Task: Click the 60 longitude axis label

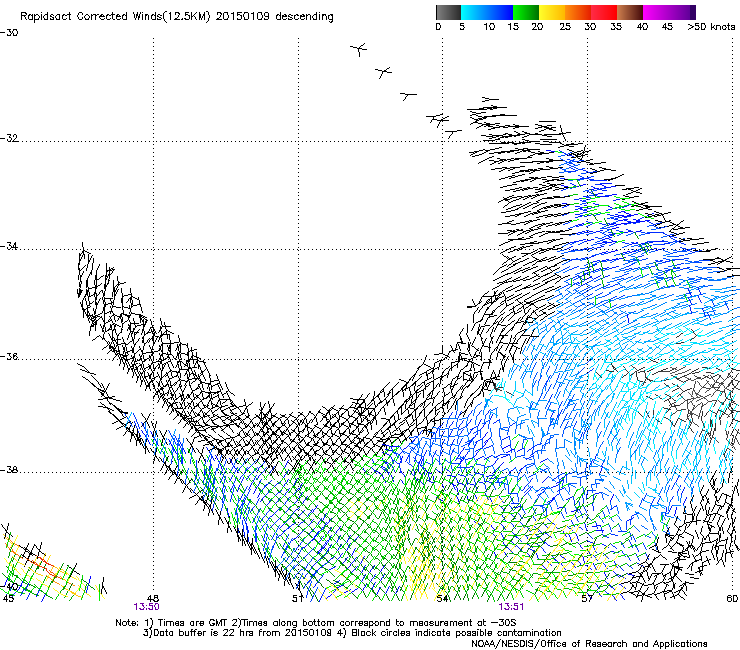Action: click(x=732, y=599)
